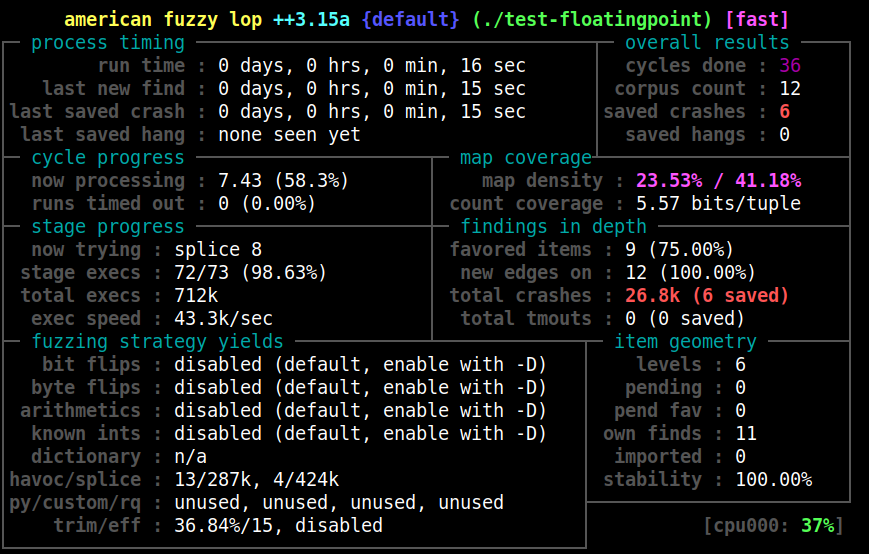The image size is (869, 554).
Task: Select the run time value of 16 sec
Action: [371, 66]
